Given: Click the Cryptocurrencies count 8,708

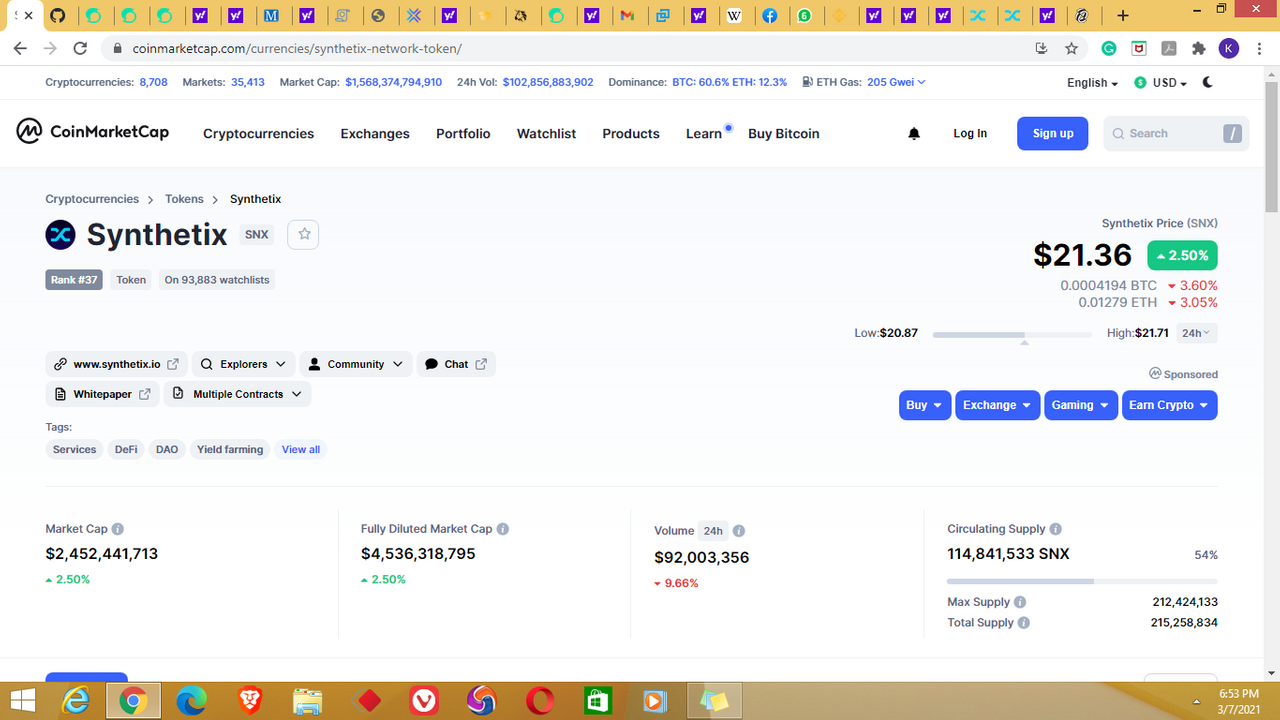Looking at the screenshot, I should tap(153, 82).
